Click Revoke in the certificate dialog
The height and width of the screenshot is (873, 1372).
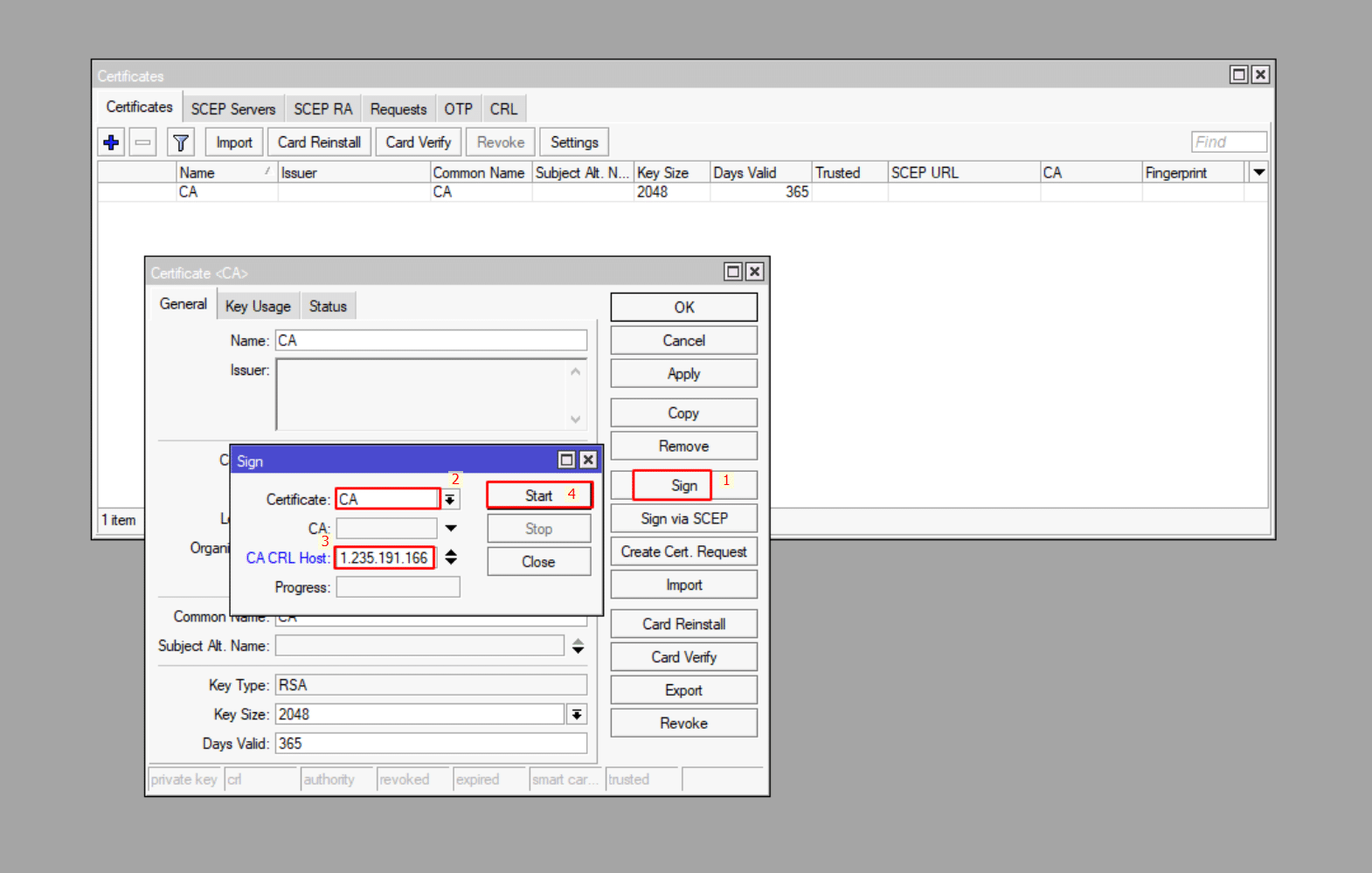pos(684,723)
